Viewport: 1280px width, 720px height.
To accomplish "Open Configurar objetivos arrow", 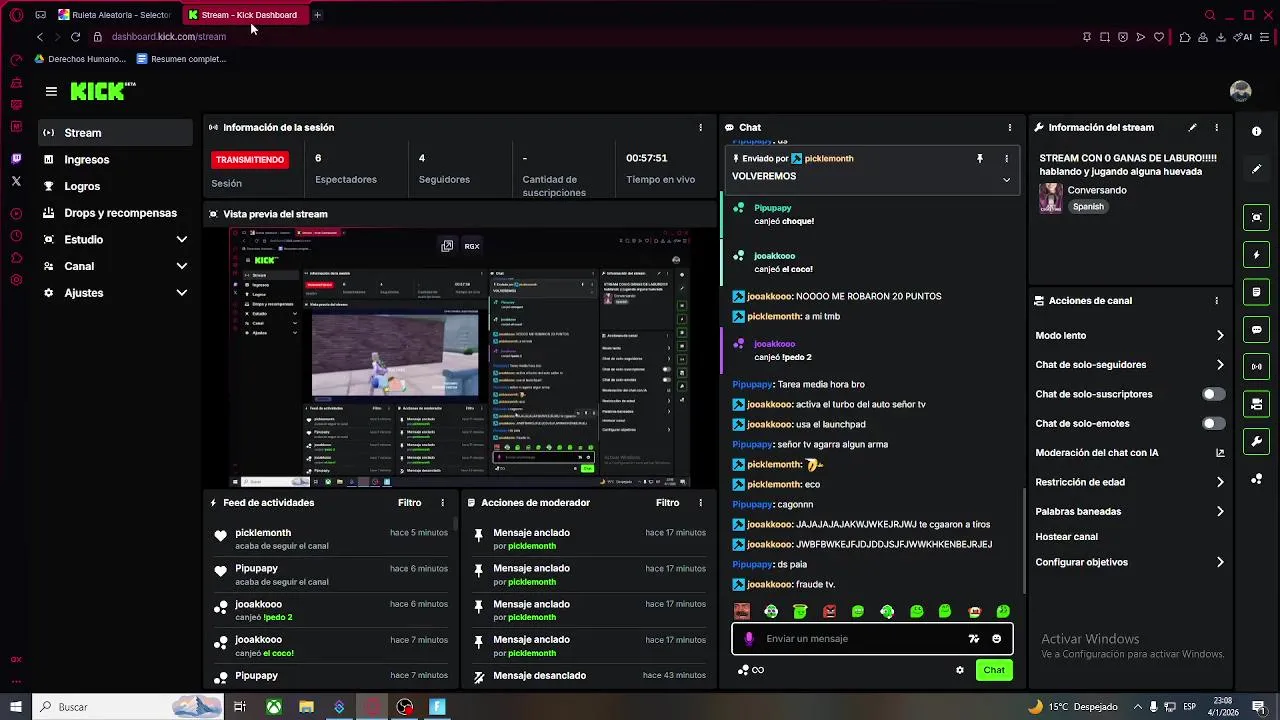I will click(1220, 562).
